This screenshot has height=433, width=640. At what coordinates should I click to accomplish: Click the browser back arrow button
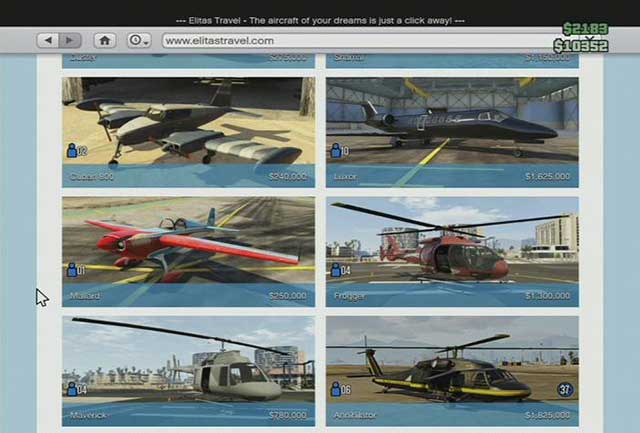coord(49,40)
